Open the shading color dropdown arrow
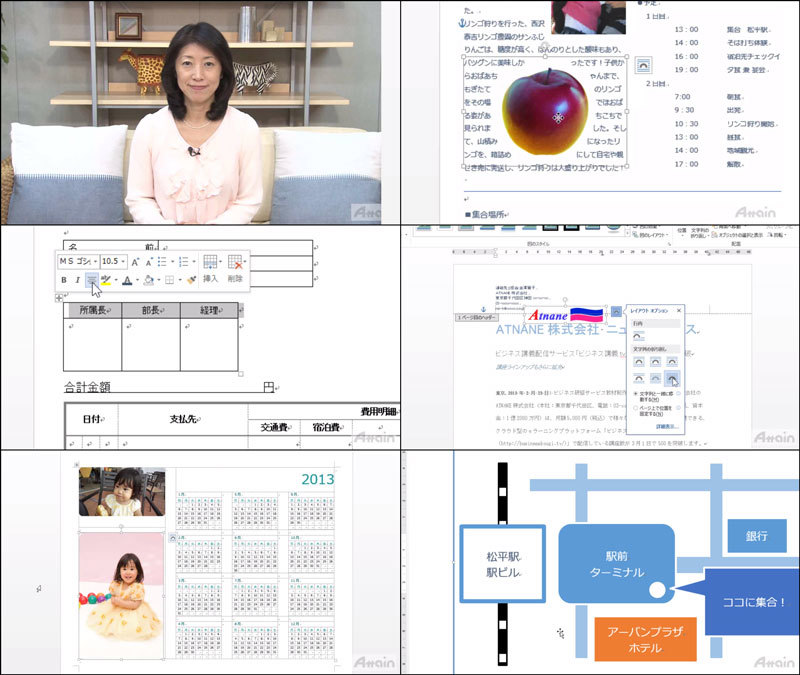Image resolution: width=800 pixels, height=675 pixels. pos(159,280)
